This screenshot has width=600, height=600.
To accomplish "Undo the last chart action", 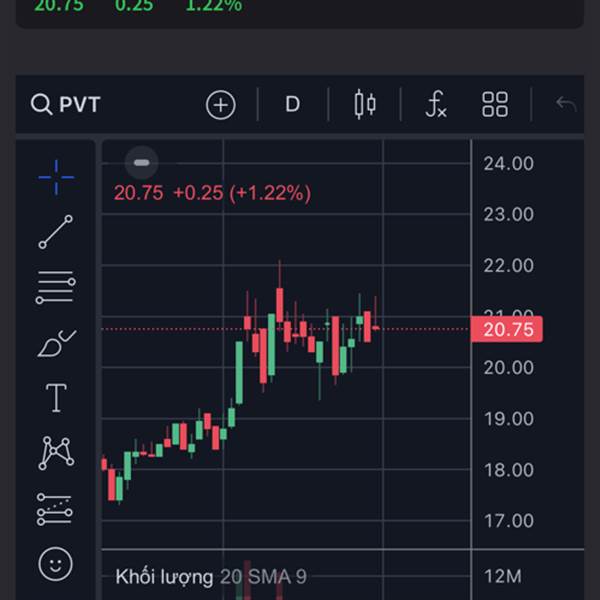I will click(x=566, y=104).
